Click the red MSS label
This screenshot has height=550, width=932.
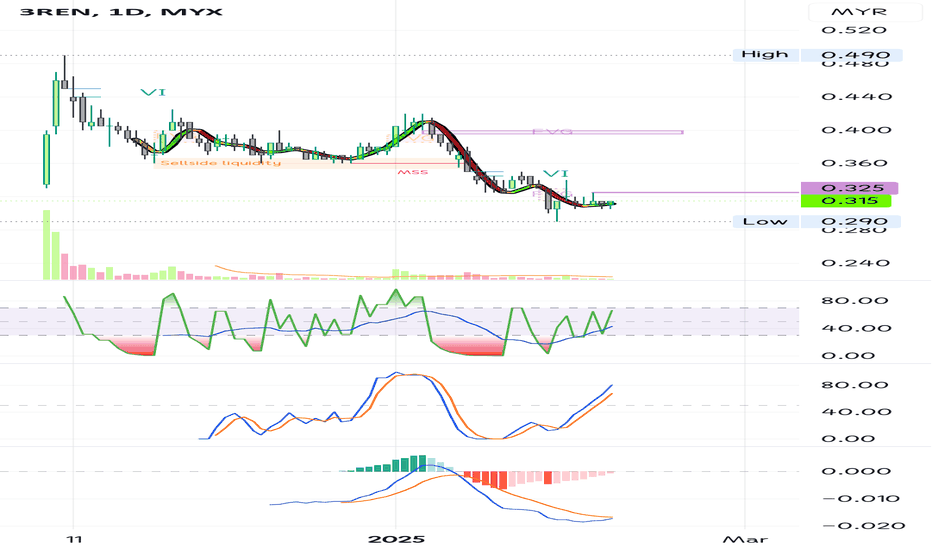[413, 172]
